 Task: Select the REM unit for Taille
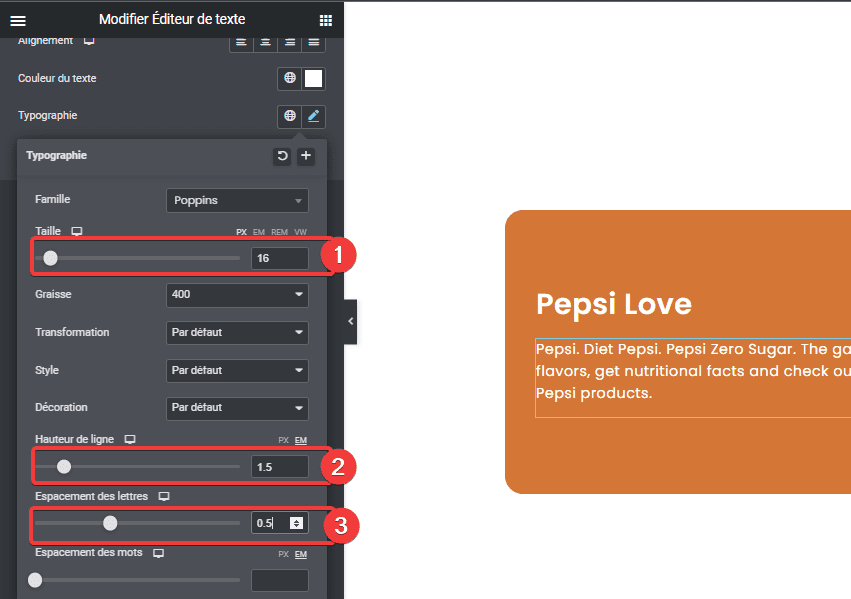point(280,232)
